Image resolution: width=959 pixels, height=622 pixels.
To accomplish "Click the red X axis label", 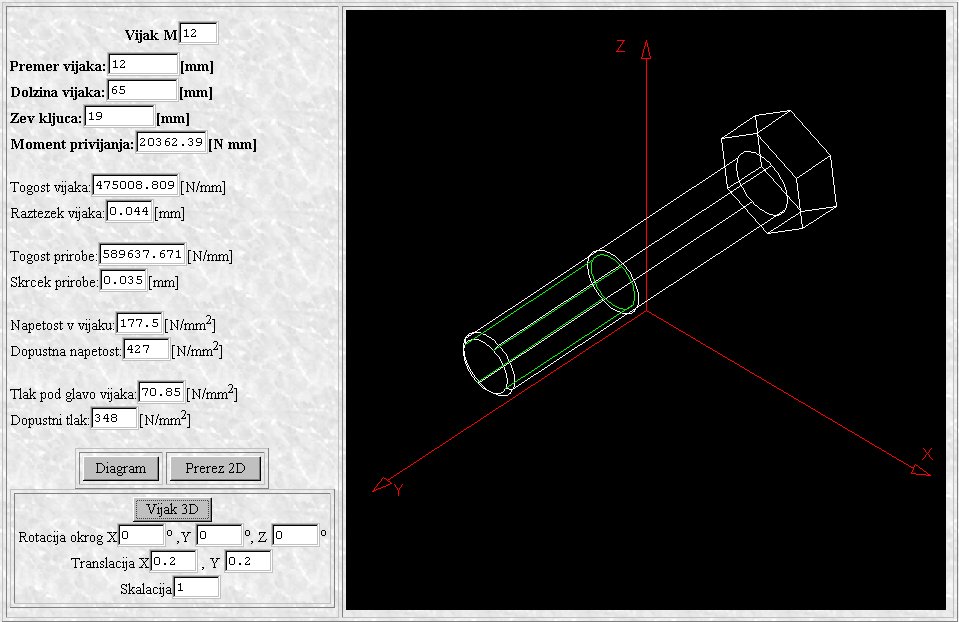I will [927, 454].
